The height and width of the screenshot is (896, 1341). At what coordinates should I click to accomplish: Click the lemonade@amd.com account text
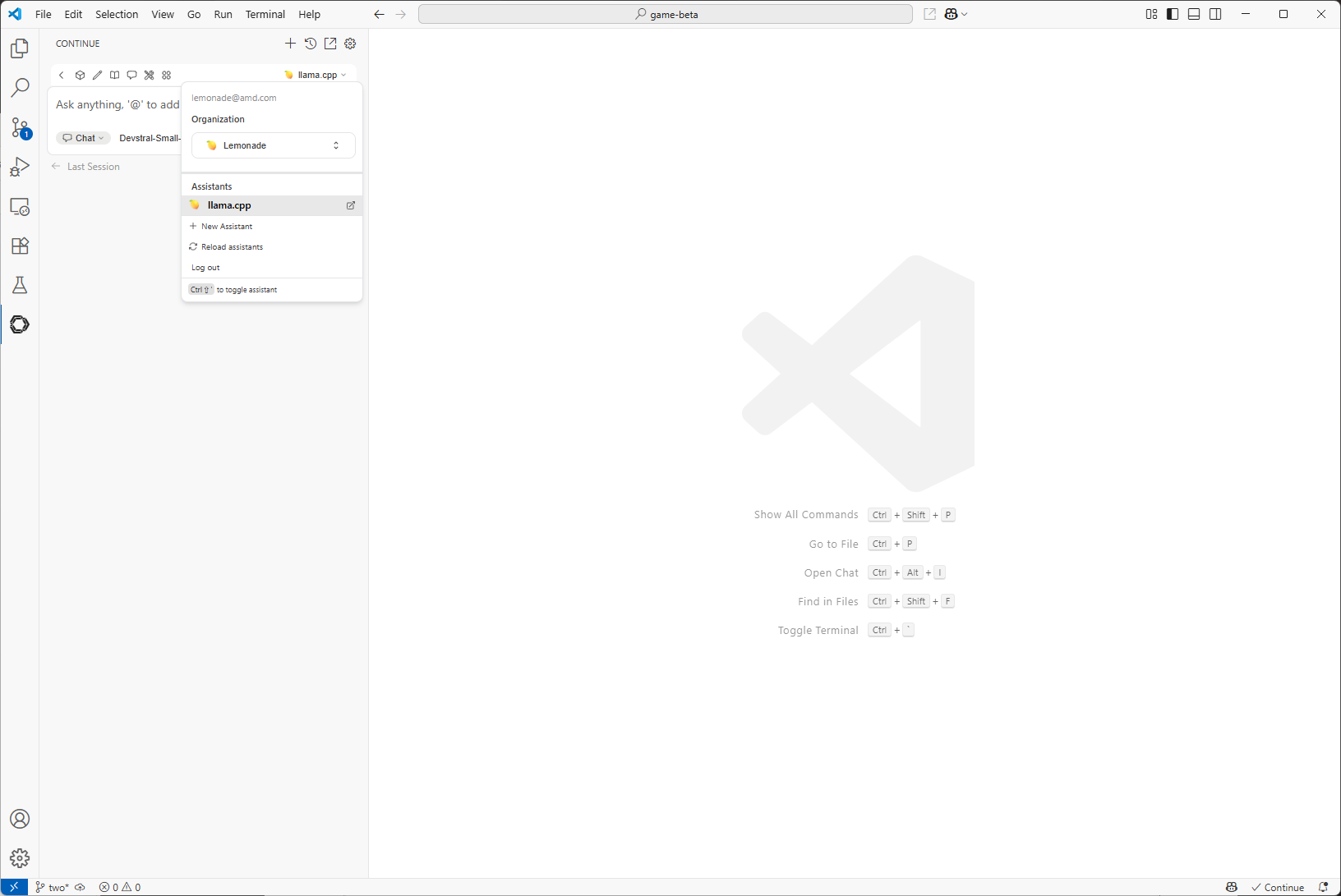pyautogui.click(x=234, y=98)
